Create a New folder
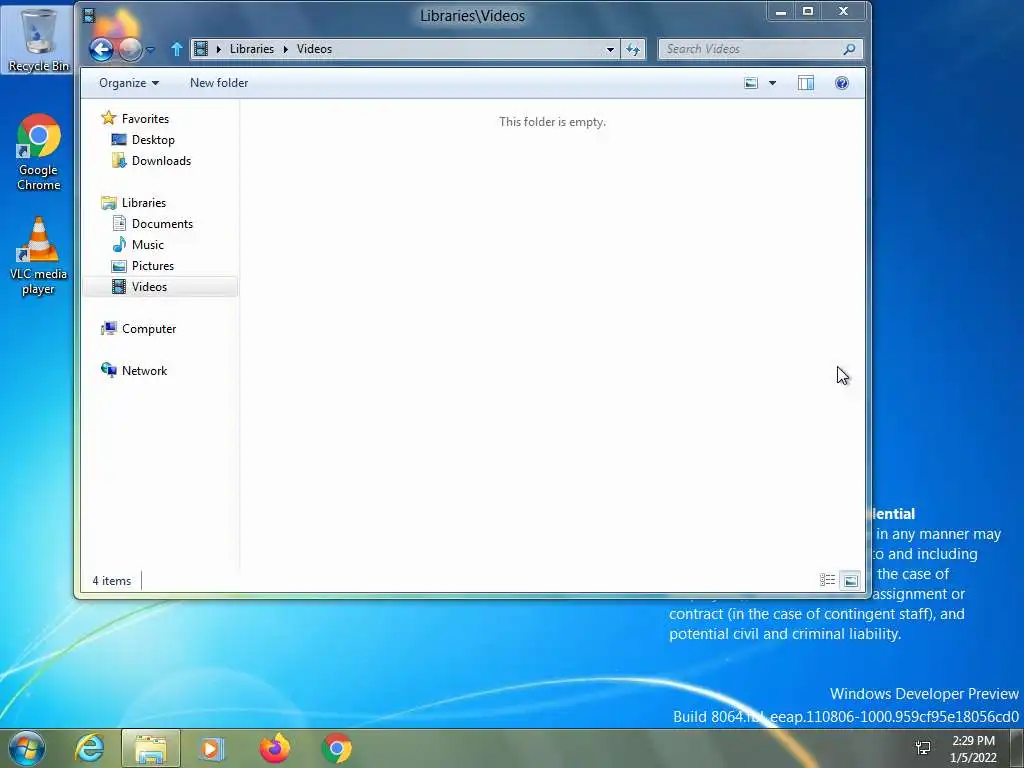Image resolution: width=1024 pixels, height=768 pixels. (x=219, y=83)
